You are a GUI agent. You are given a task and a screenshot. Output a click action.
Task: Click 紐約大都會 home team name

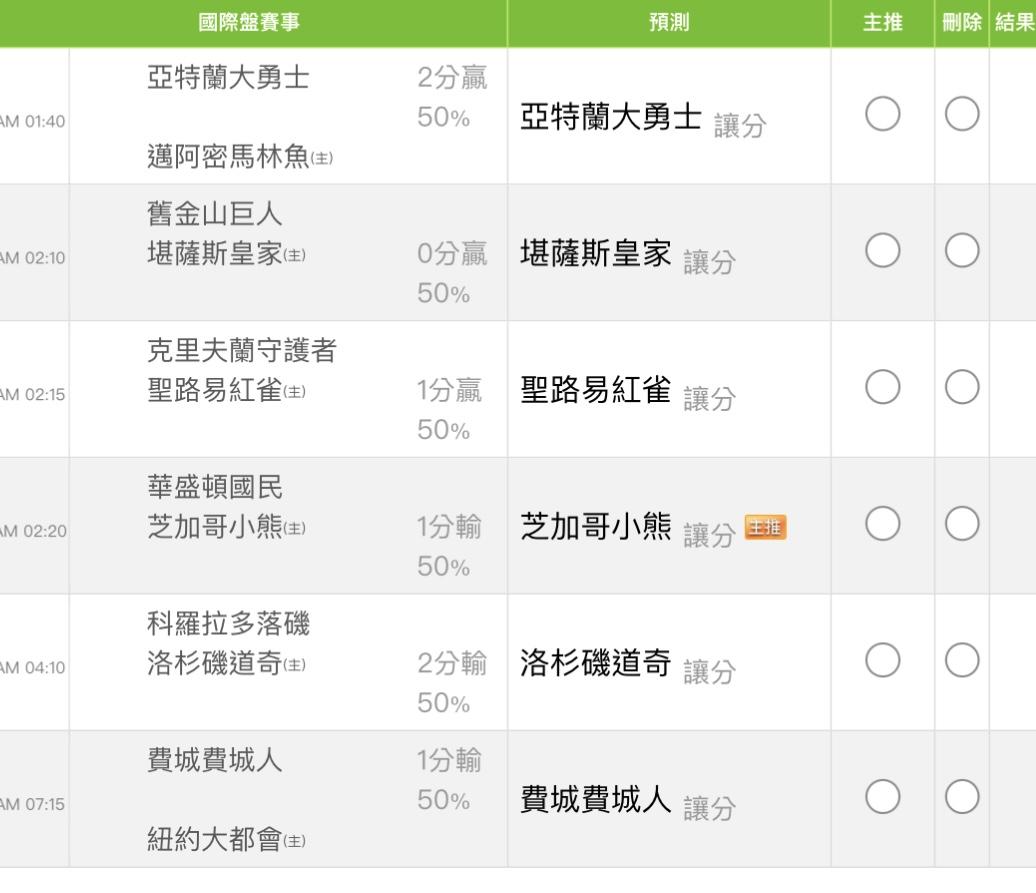[x=215, y=839]
